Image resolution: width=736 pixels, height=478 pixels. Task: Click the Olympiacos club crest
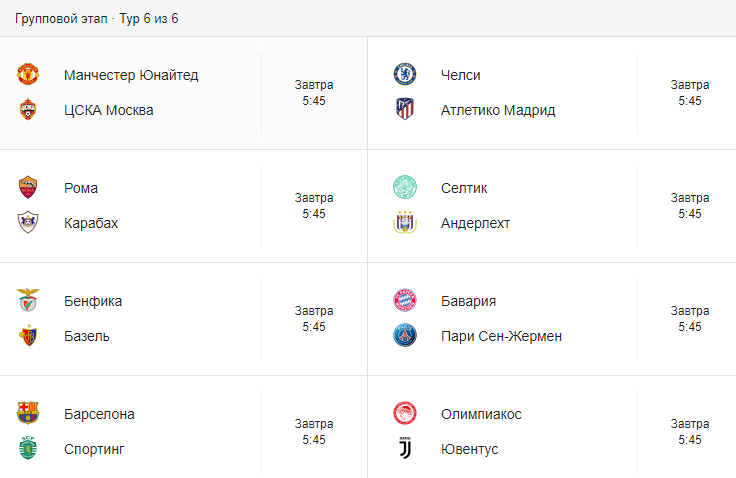click(x=405, y=414)
